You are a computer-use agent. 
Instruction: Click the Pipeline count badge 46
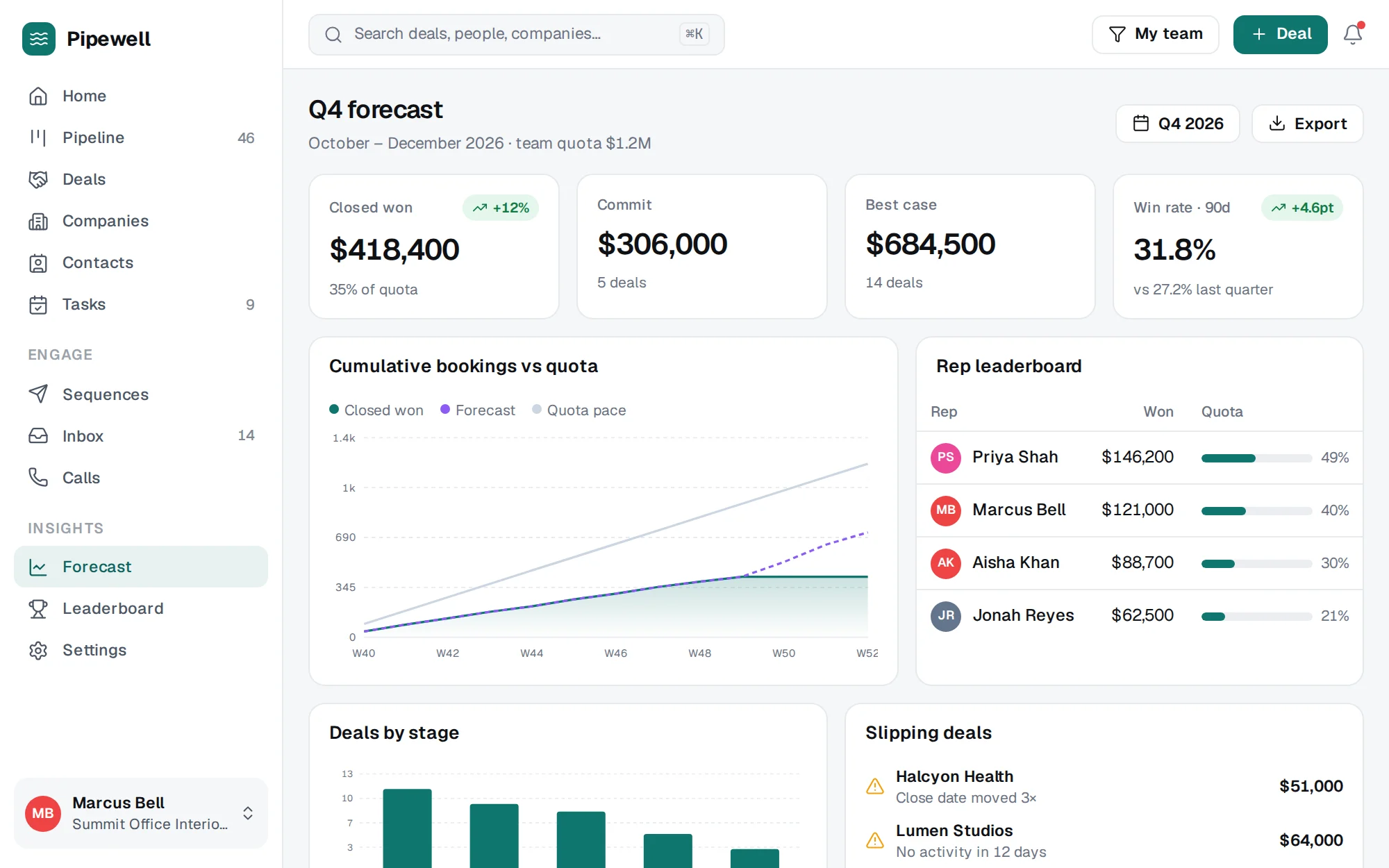tap(246, 137)
